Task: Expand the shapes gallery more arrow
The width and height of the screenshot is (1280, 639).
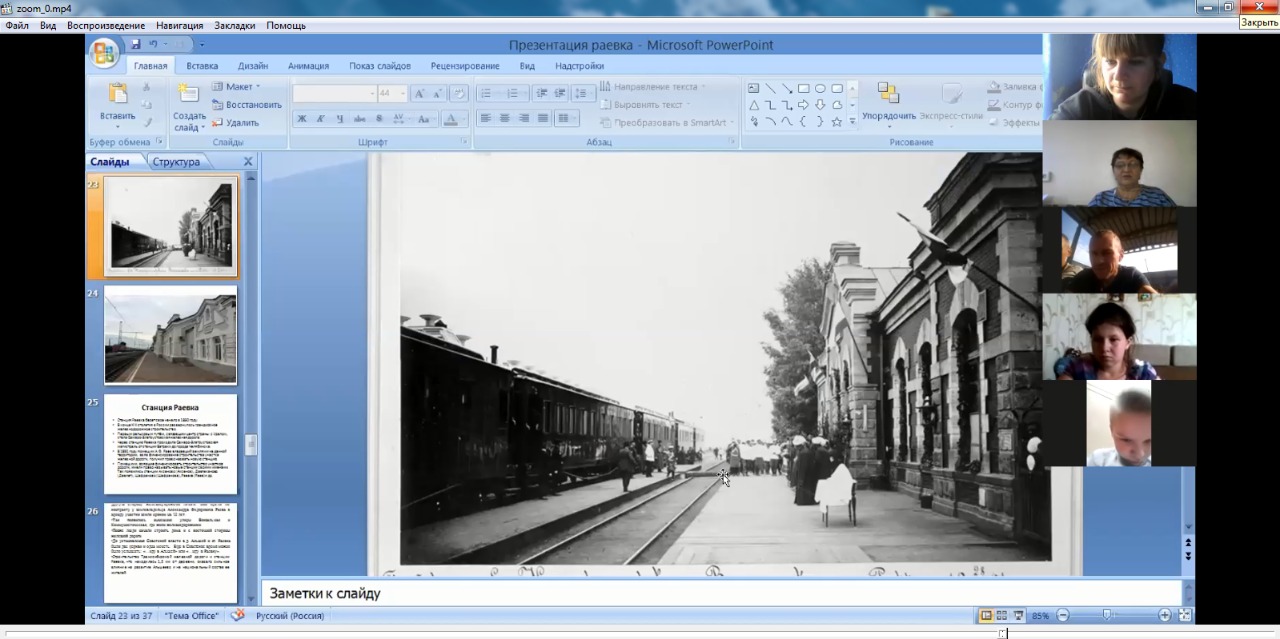Action: (852, 122)
